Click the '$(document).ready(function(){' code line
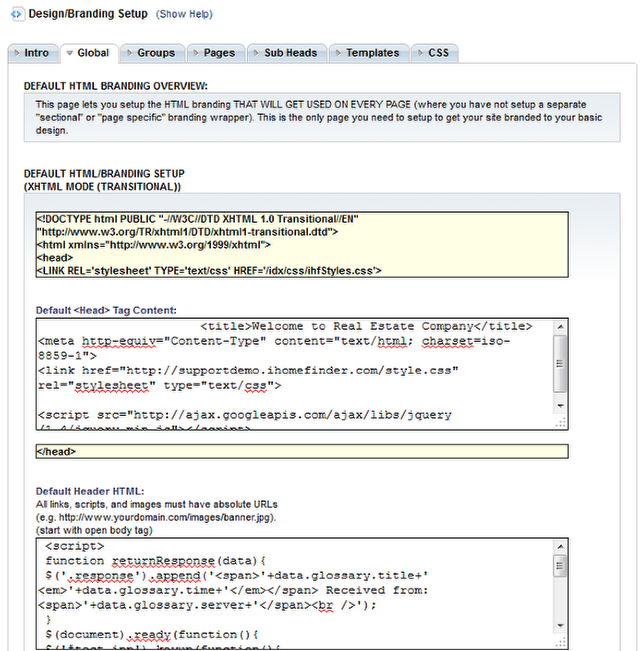Screen dimensions: 640x651 (x=151, y=635)
